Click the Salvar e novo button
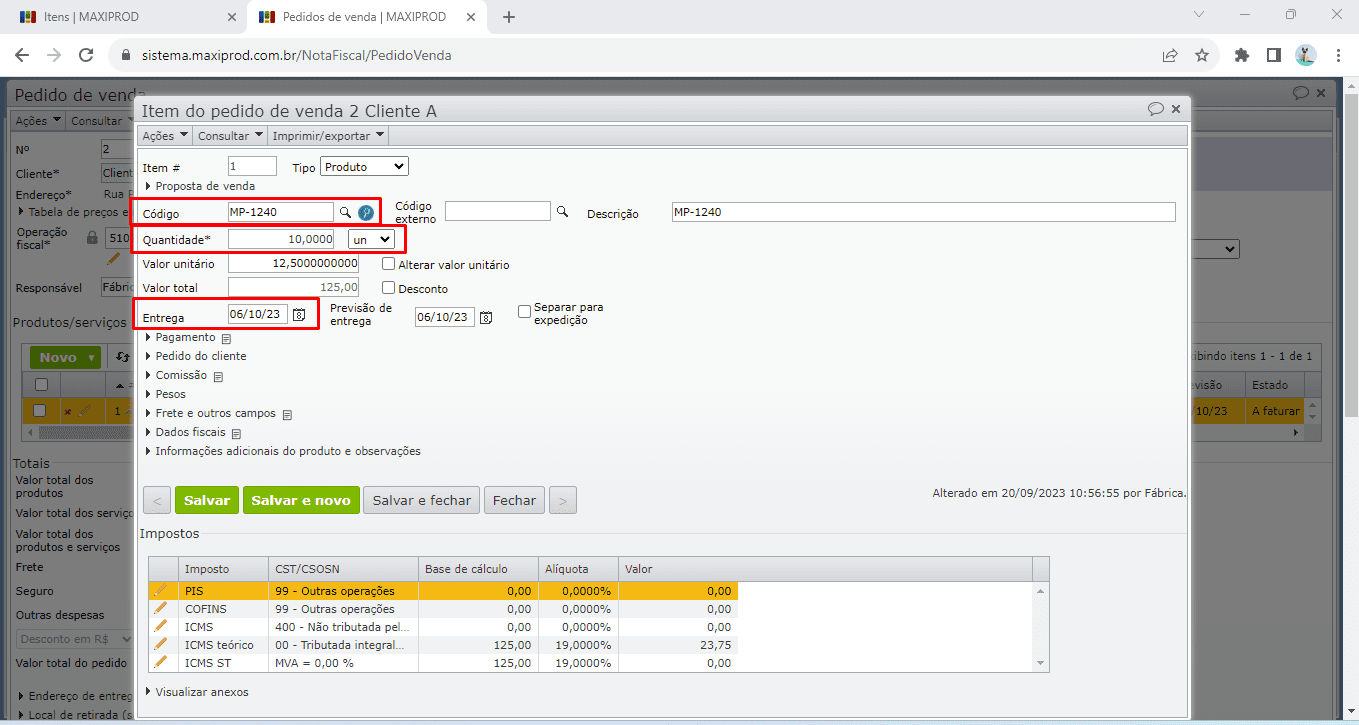This screenshot has width=1359, height=725. (301, 500)
